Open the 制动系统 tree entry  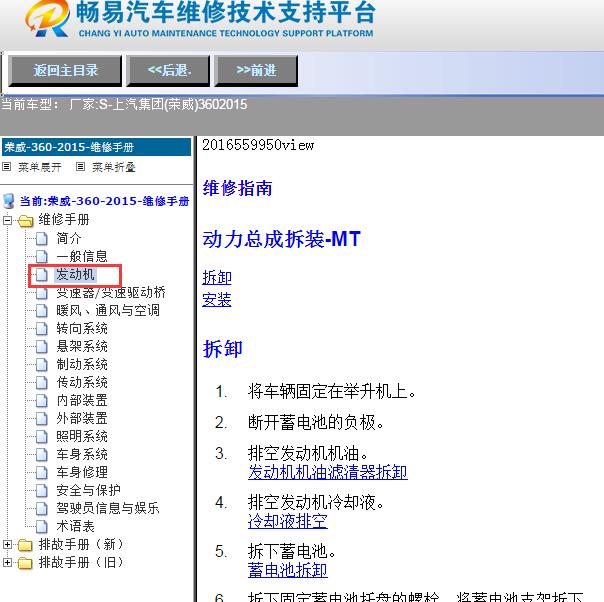coord(82,365)
